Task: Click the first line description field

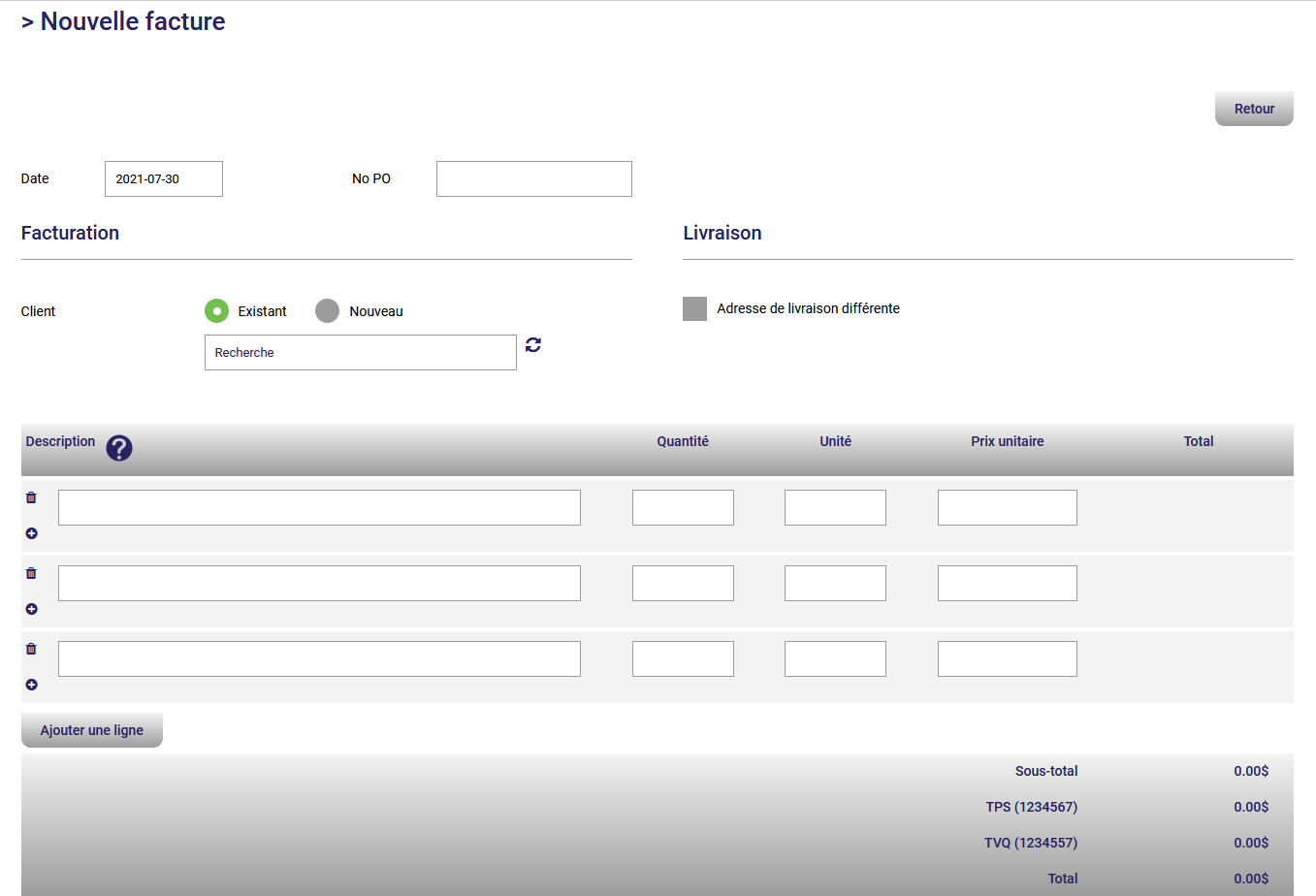Action: click(319, 508)
